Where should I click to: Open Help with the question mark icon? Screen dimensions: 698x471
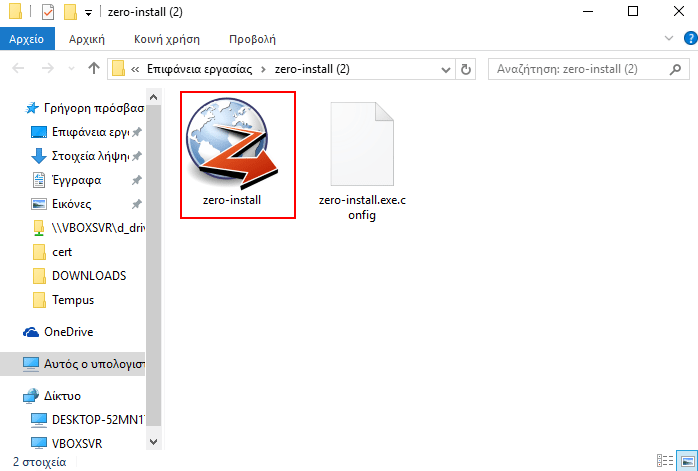pyautogui.click(x=690, y=38)
